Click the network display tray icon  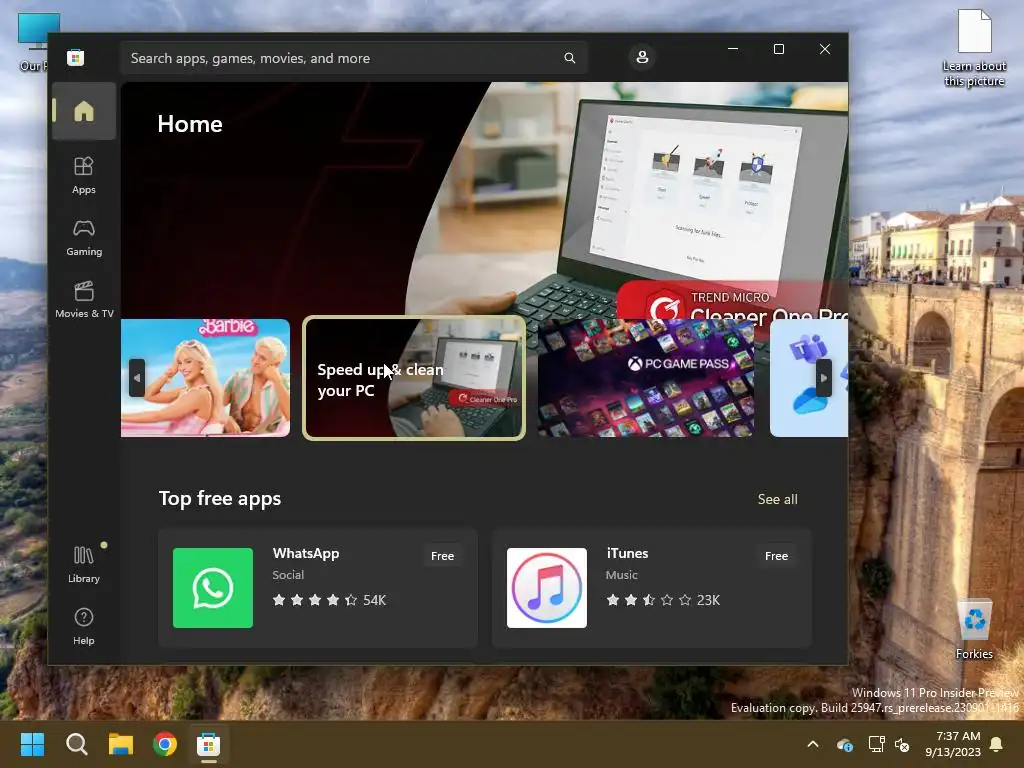[876, 744]
